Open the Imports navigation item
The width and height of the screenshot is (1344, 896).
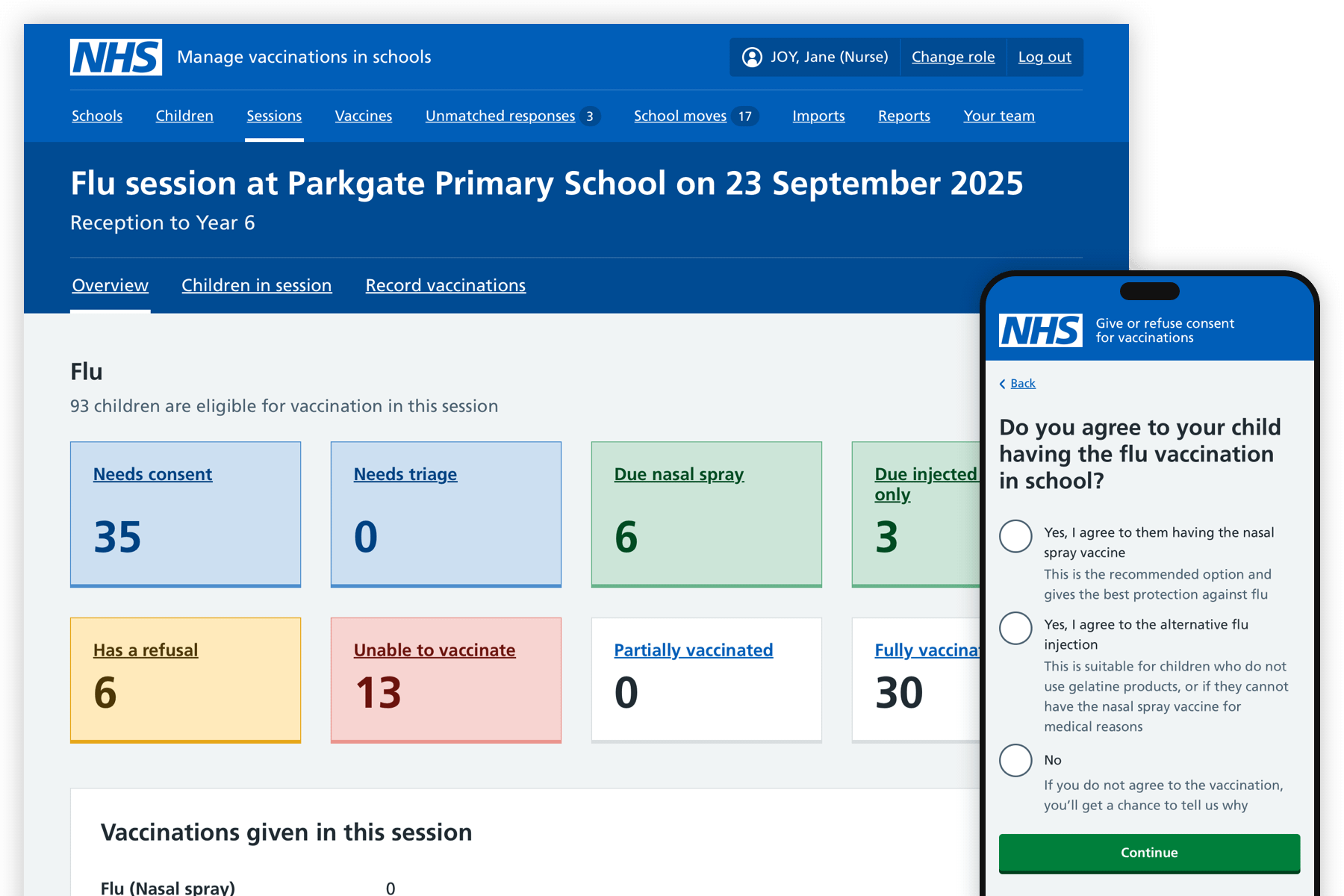click(818, 116)
